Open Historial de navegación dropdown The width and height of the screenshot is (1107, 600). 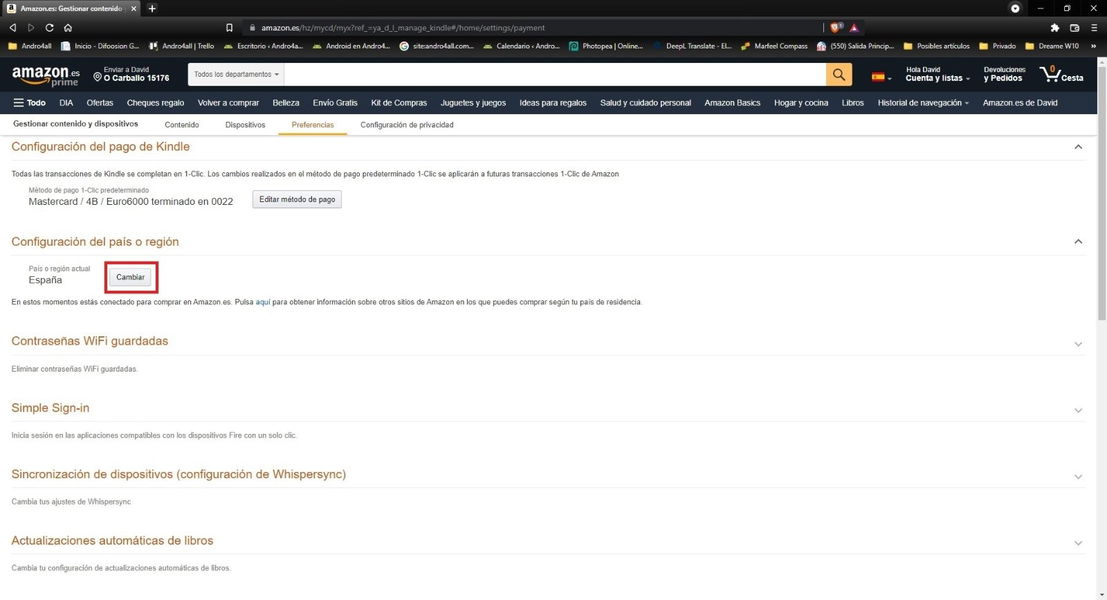click(x=923, y=103)
